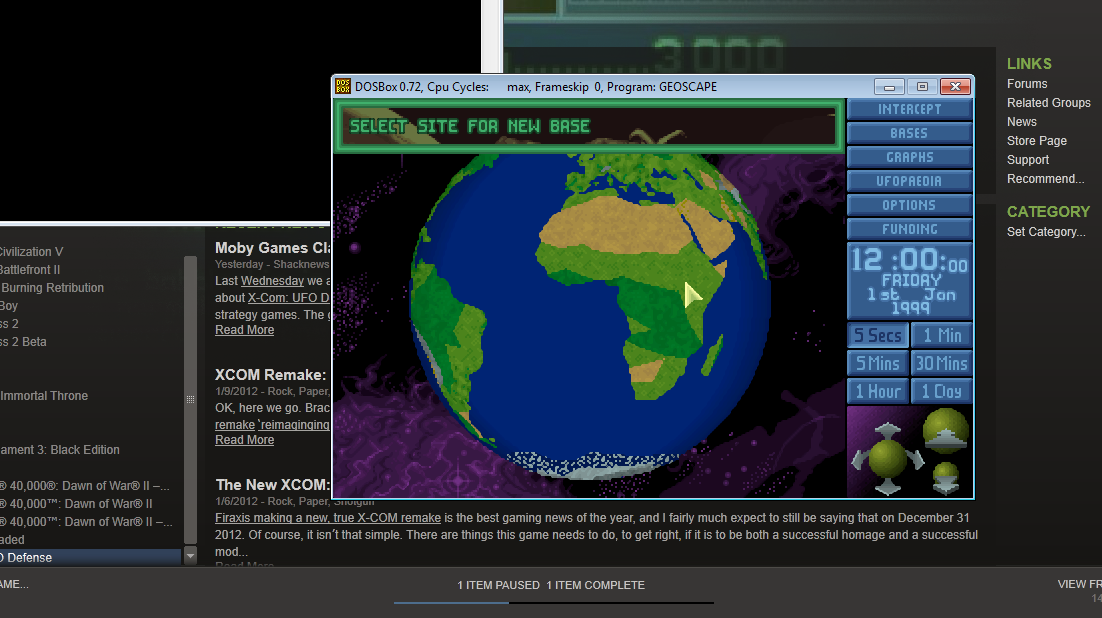The image size is (1102, 618).
Task: Maximize the DOSBox window
Action: [x=922, y=86]
